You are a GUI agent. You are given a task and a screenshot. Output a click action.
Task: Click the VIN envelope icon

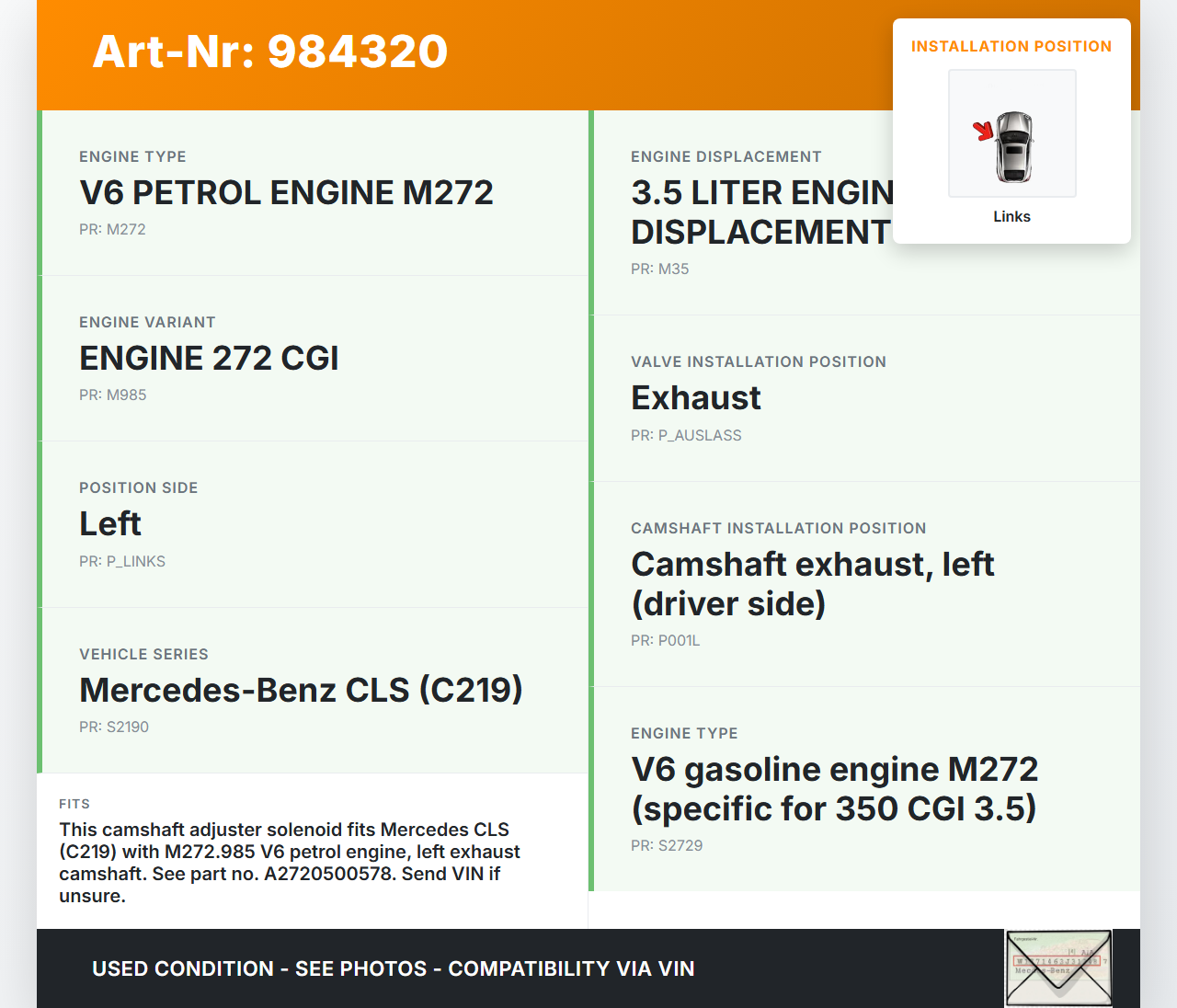pyautogui.click(x=1058, y=968)
